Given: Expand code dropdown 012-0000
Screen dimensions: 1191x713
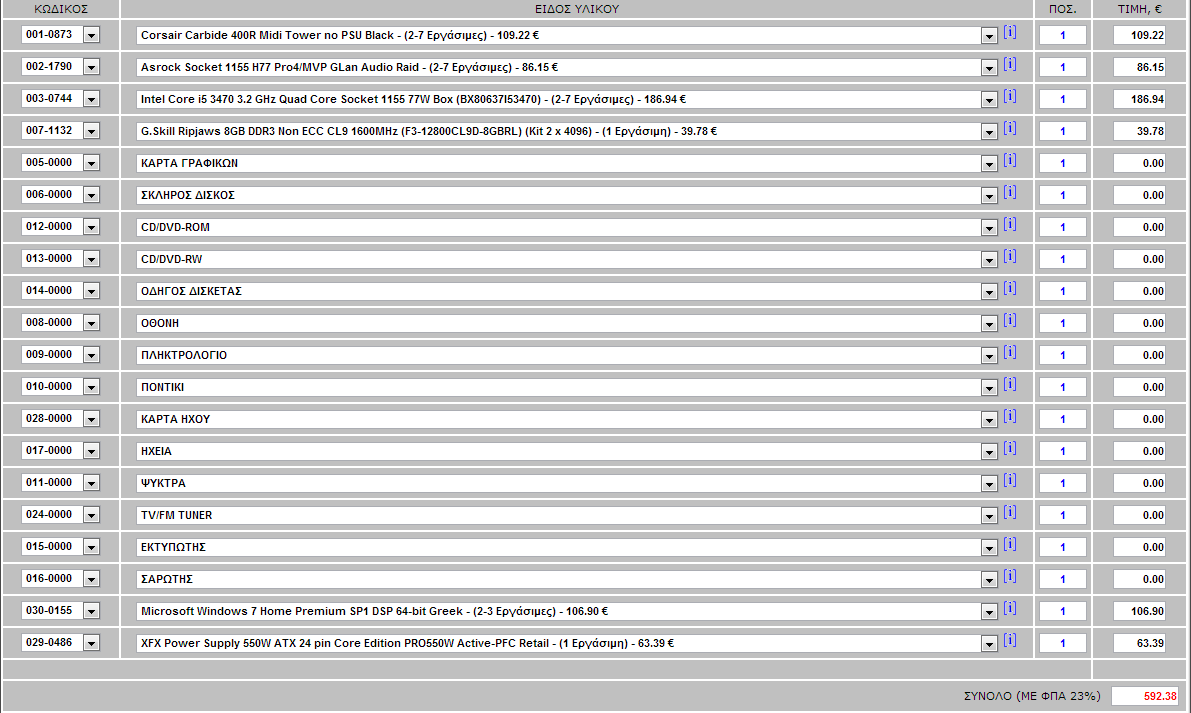Looking at the screenshot, I should (x=91, y=227).
